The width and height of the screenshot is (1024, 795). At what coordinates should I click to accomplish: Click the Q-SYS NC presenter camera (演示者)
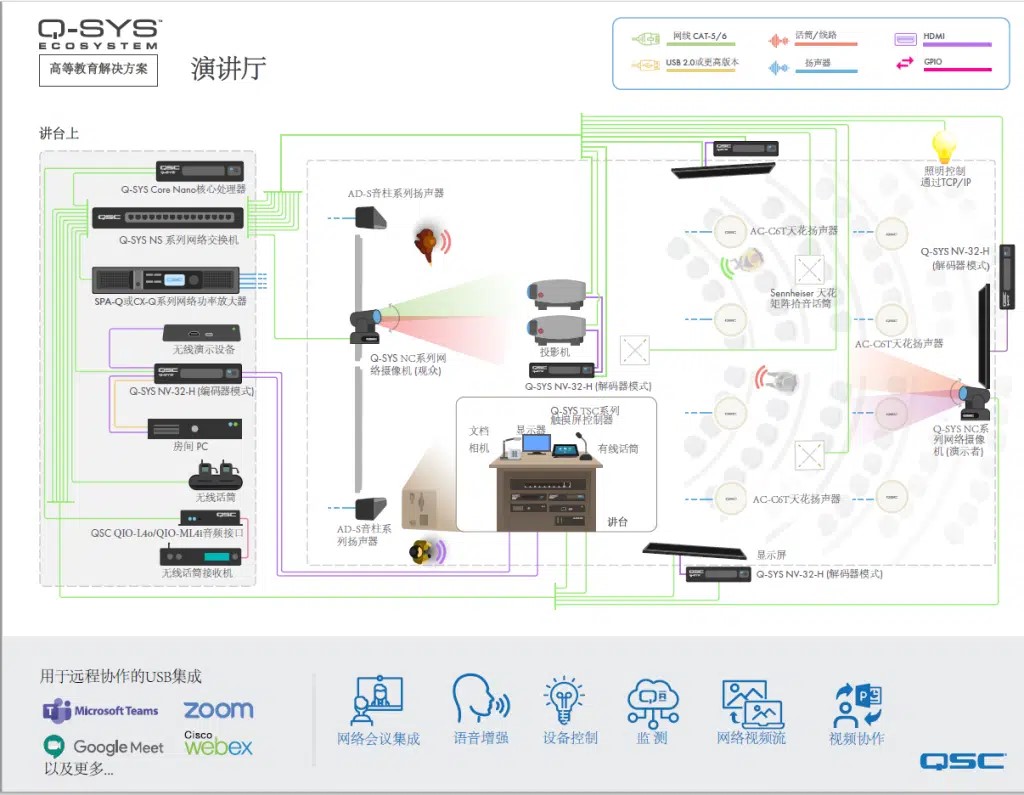click(974, 402)
